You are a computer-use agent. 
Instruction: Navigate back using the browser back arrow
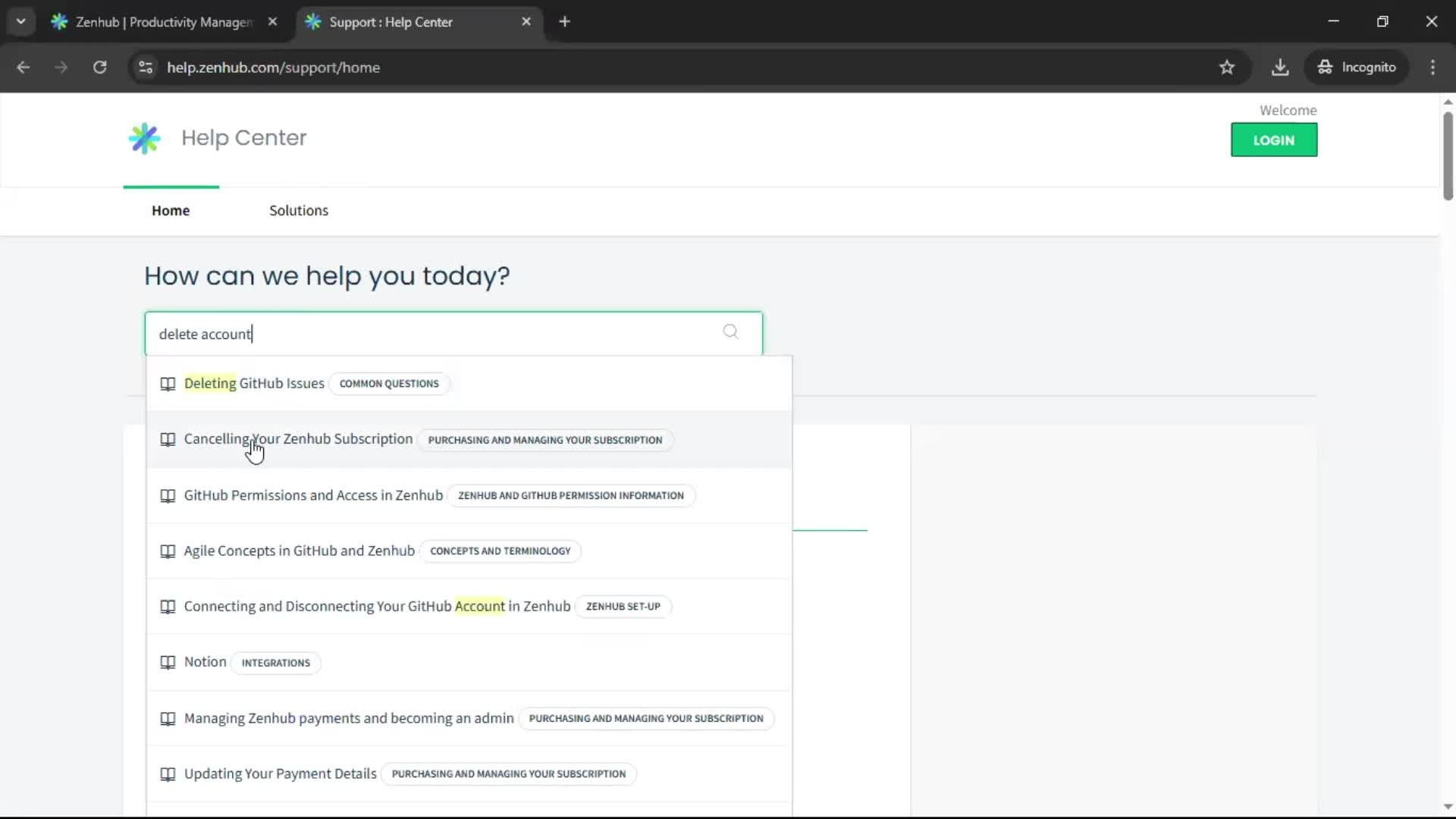point(24,67)
